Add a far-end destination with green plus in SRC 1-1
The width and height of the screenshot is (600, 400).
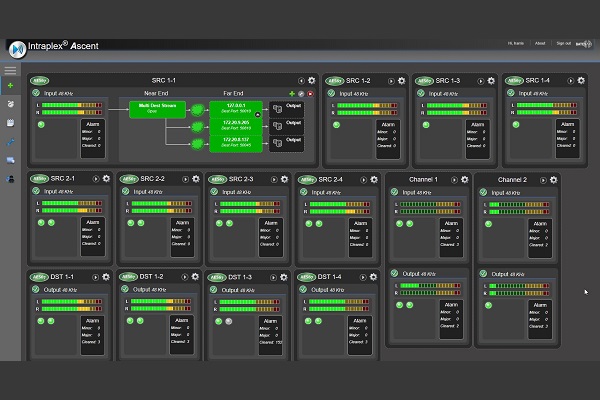292,93
